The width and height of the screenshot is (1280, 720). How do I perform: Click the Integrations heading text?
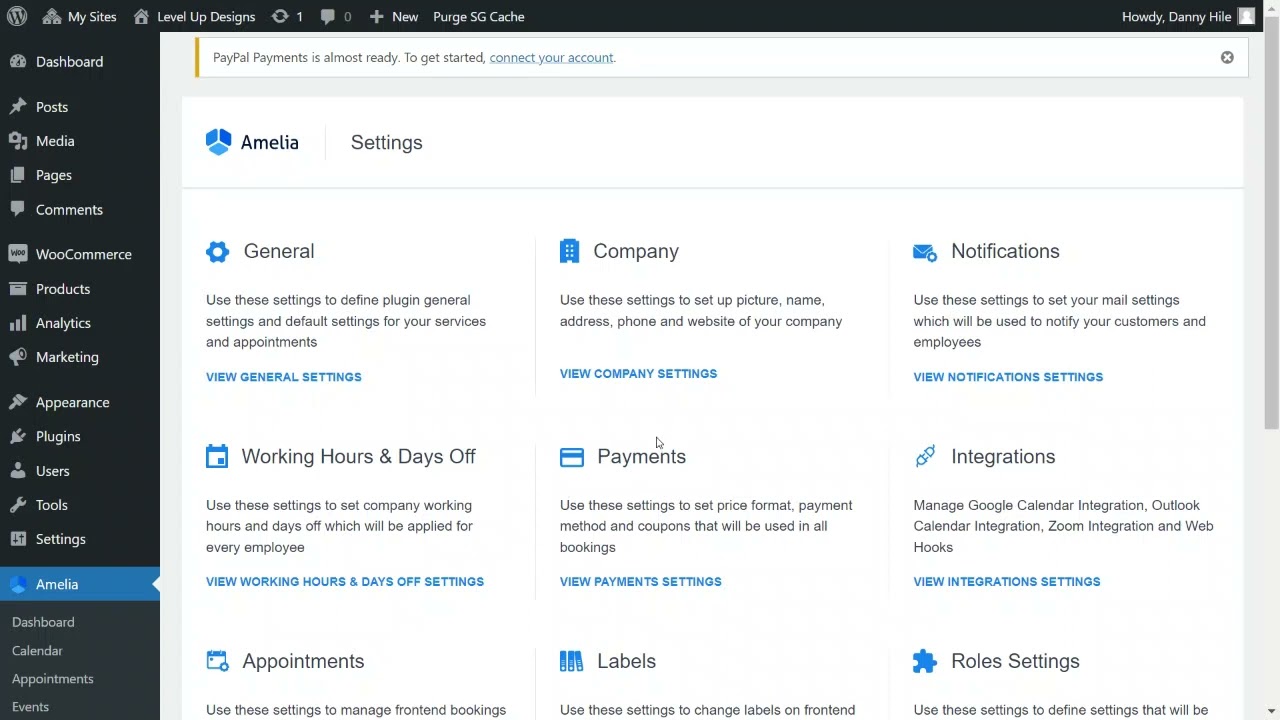point(1003,456)
